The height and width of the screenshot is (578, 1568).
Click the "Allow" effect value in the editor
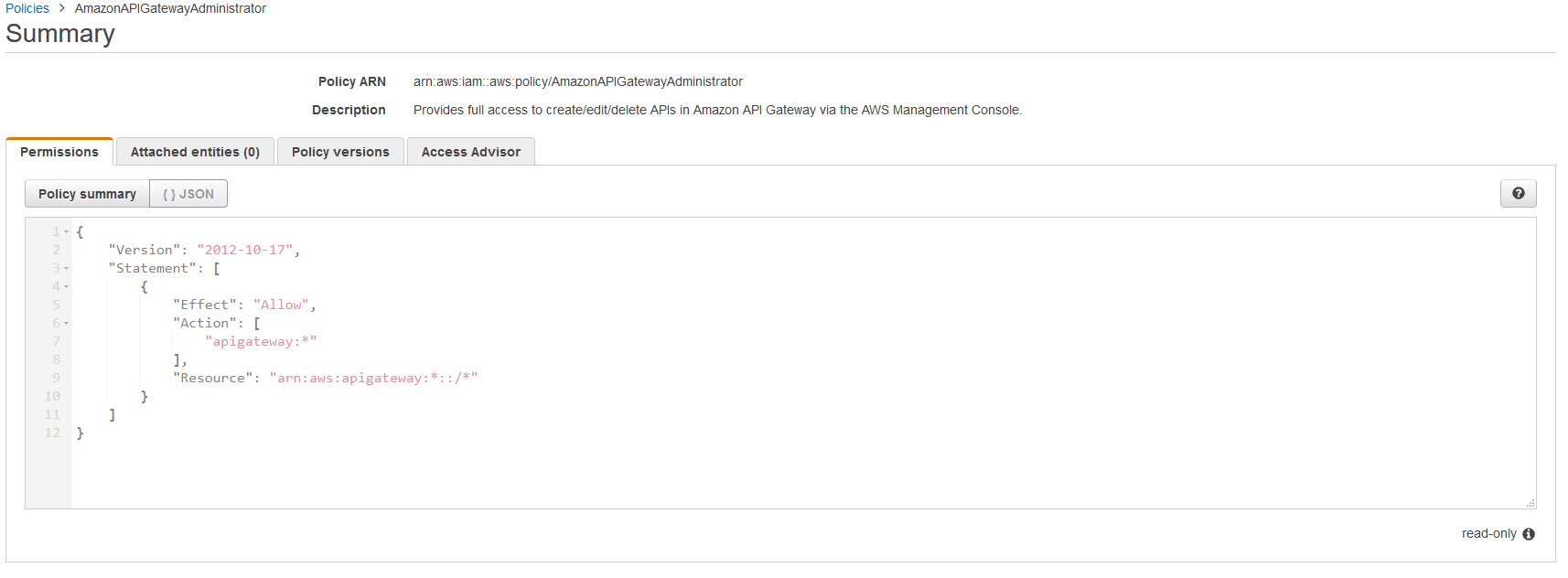pyautogui.click(x=281, y=305)
